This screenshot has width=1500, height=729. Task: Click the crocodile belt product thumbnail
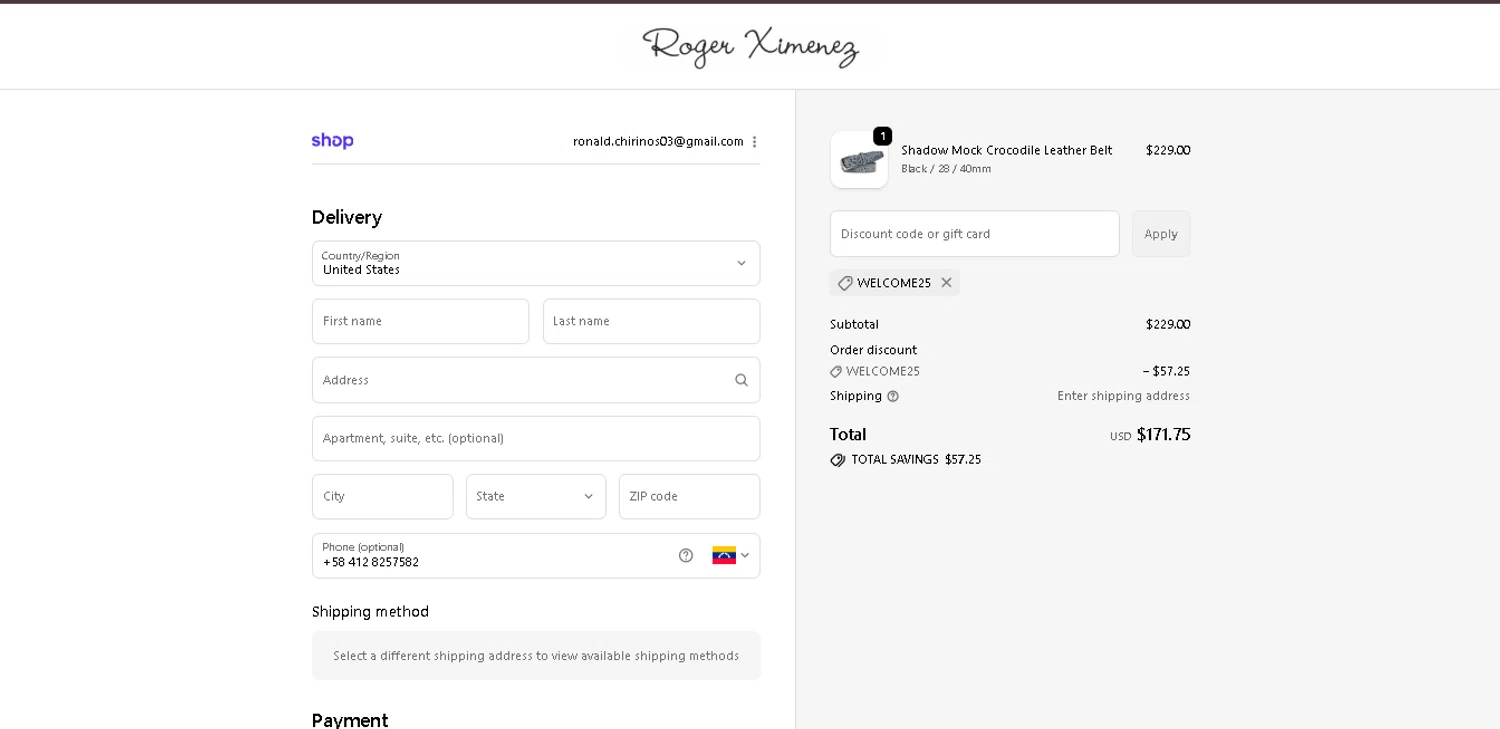(x=859, y=160)
